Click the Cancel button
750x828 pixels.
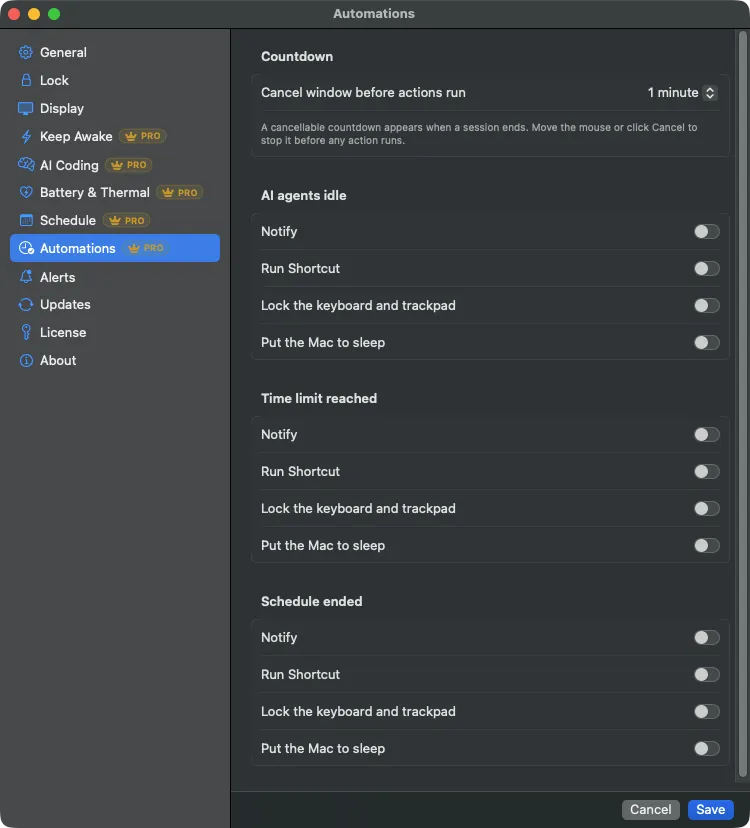651,810
